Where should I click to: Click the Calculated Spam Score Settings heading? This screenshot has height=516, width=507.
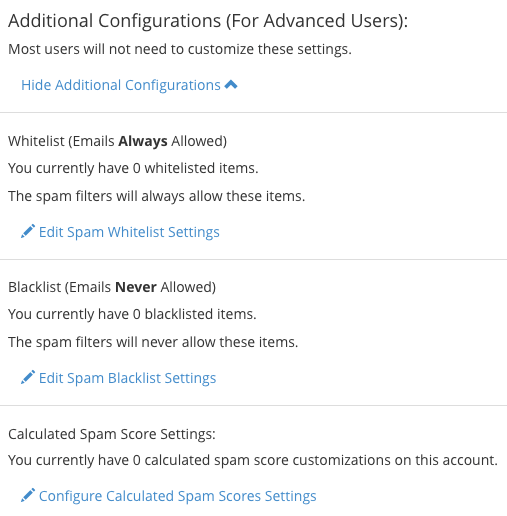coord(112,434)
